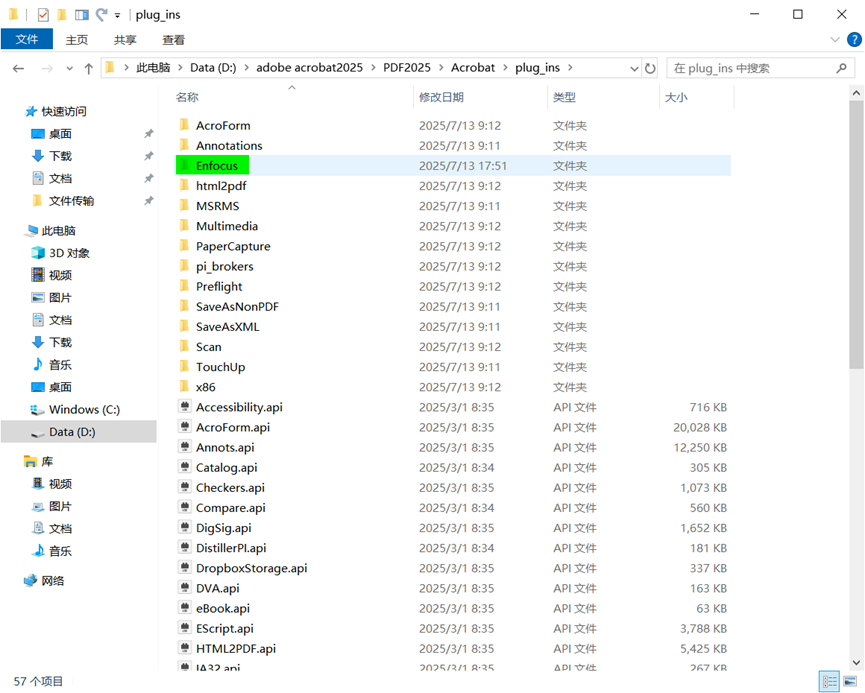
Task: Sort by the 类型 column header
Action: (x=564, y=97)
